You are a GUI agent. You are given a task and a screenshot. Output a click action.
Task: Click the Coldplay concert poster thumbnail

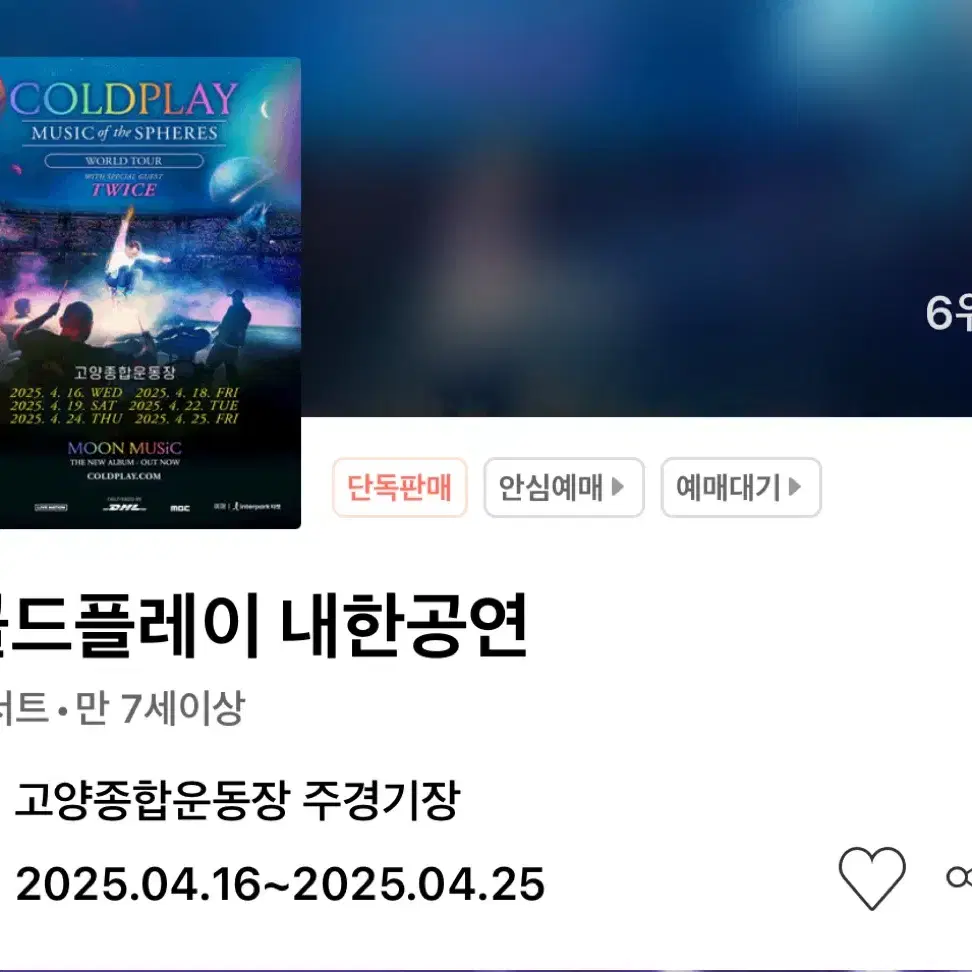(x=150, y=293)
